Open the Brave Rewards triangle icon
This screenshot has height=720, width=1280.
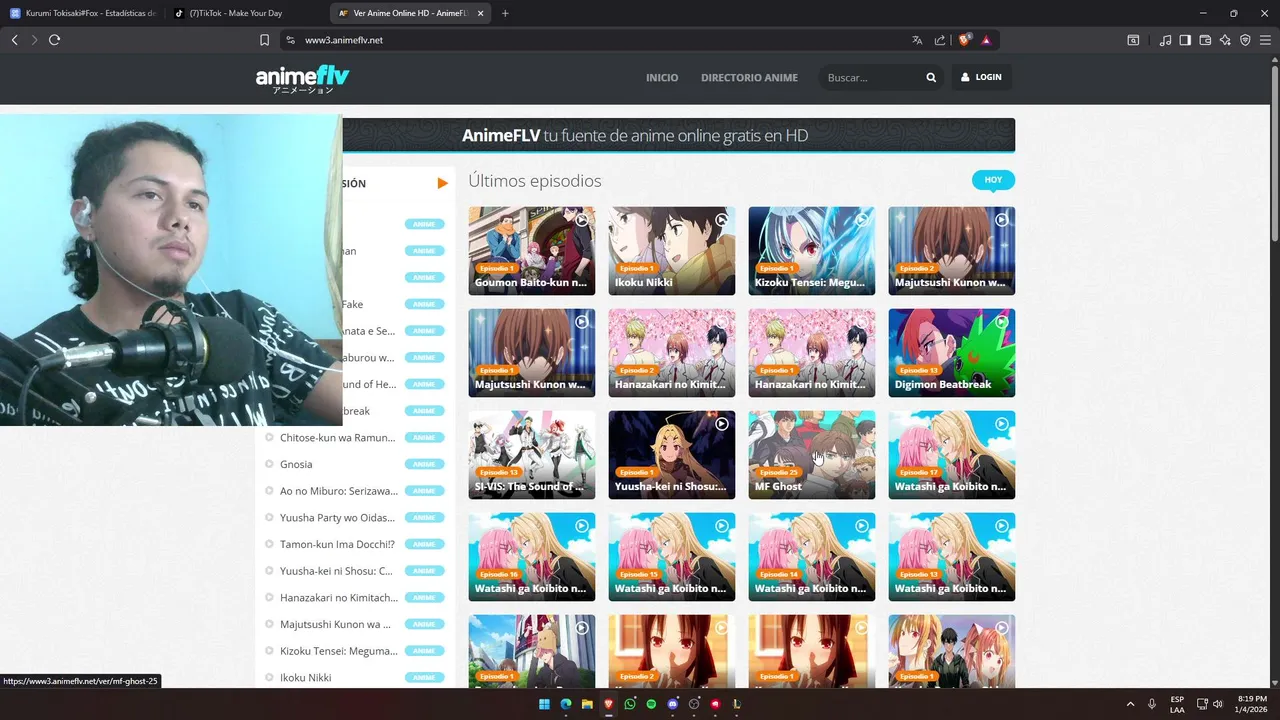986,40
